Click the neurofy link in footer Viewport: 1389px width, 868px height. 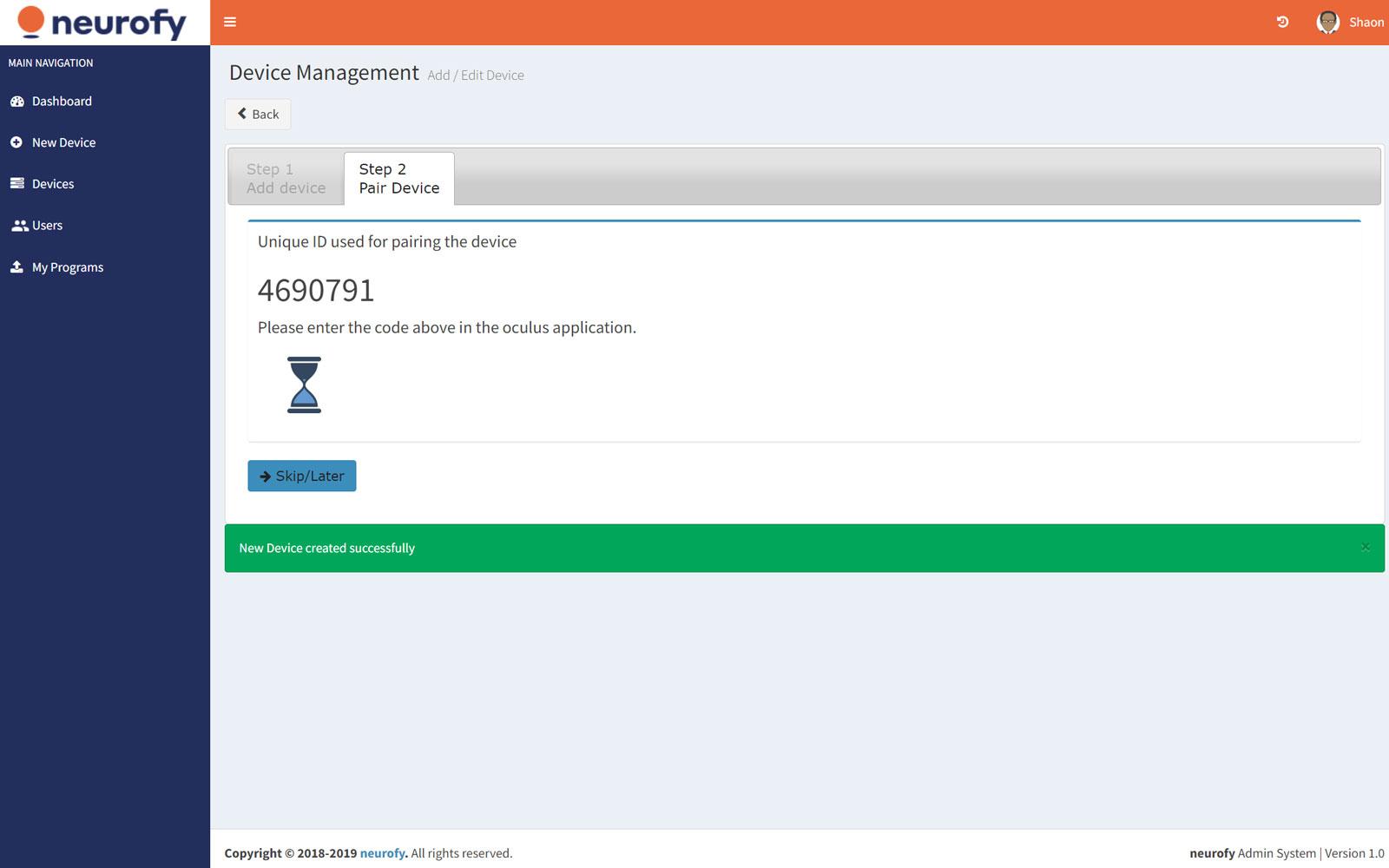384,853
